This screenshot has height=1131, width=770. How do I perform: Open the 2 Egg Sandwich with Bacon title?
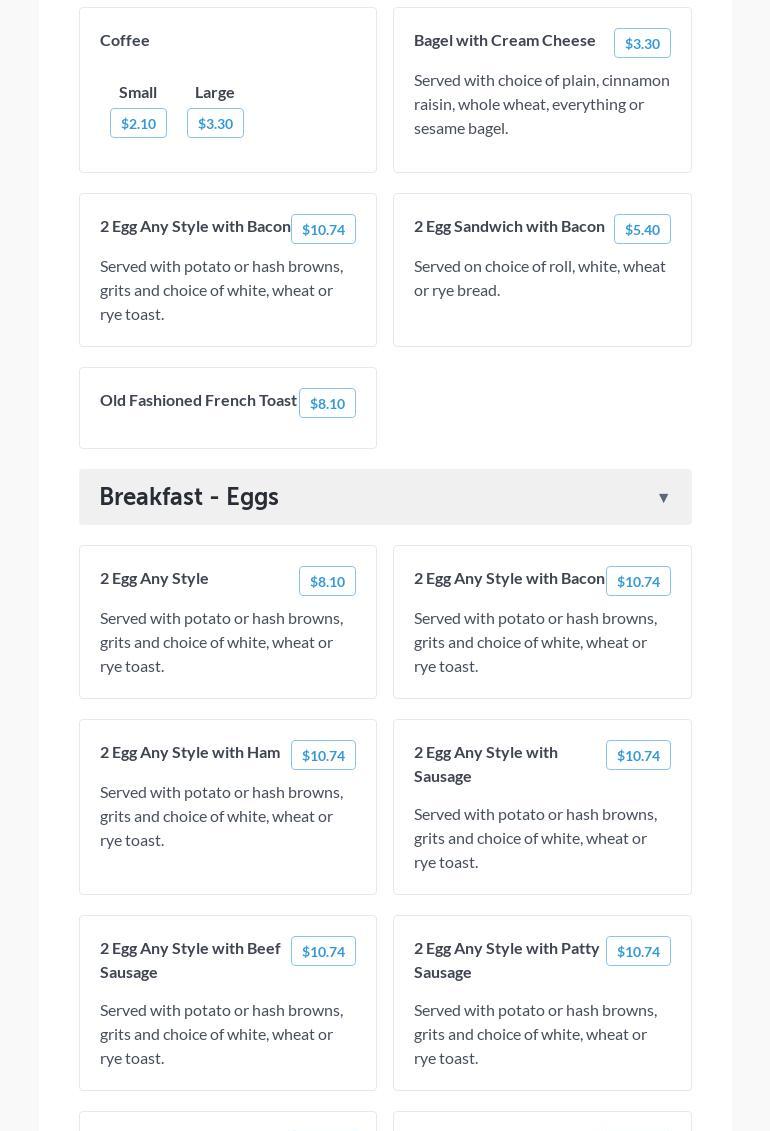tap(509, 226)
